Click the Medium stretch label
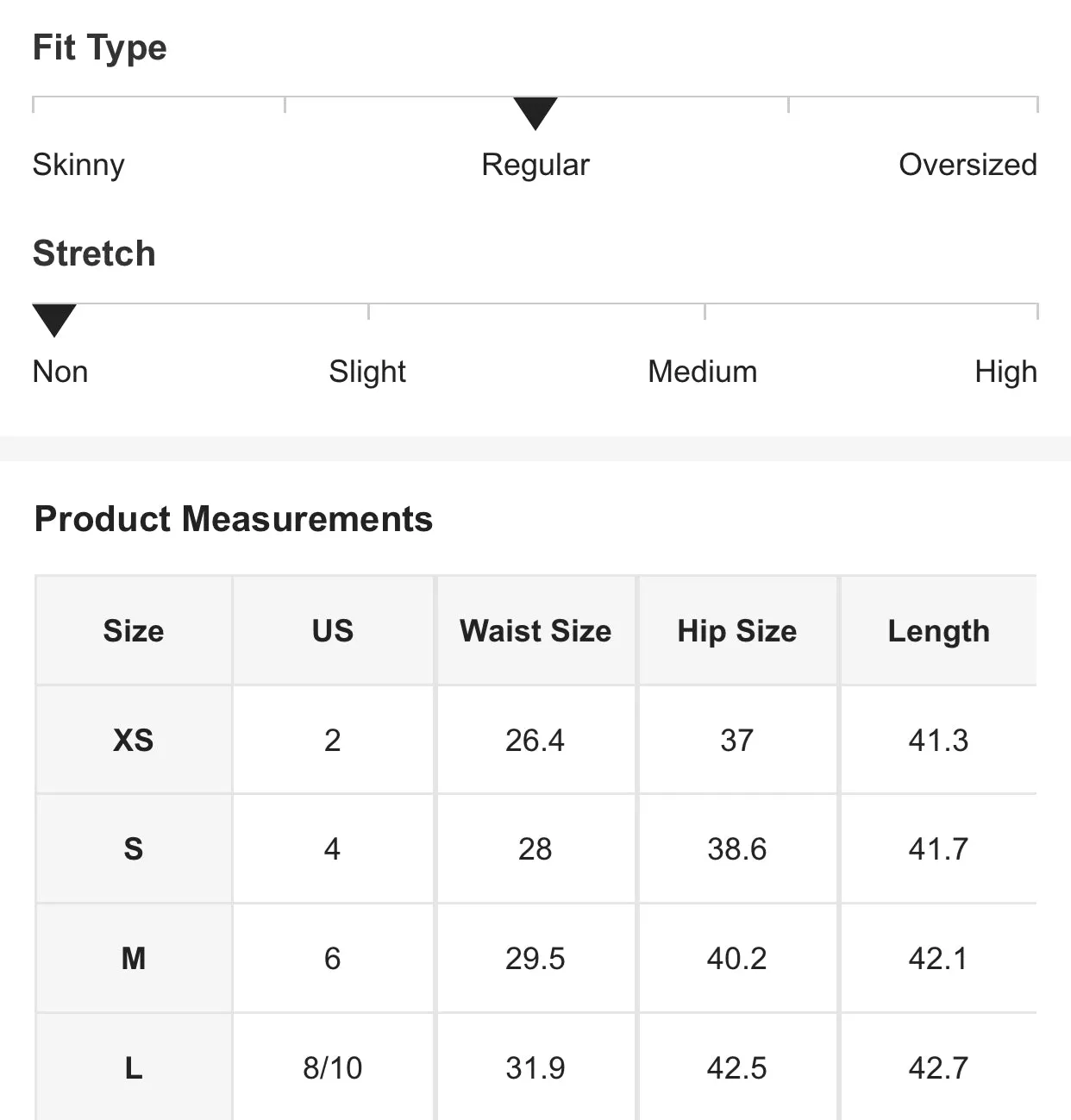Screen dimensions: 1071x1120 click(x=703, y=372)
